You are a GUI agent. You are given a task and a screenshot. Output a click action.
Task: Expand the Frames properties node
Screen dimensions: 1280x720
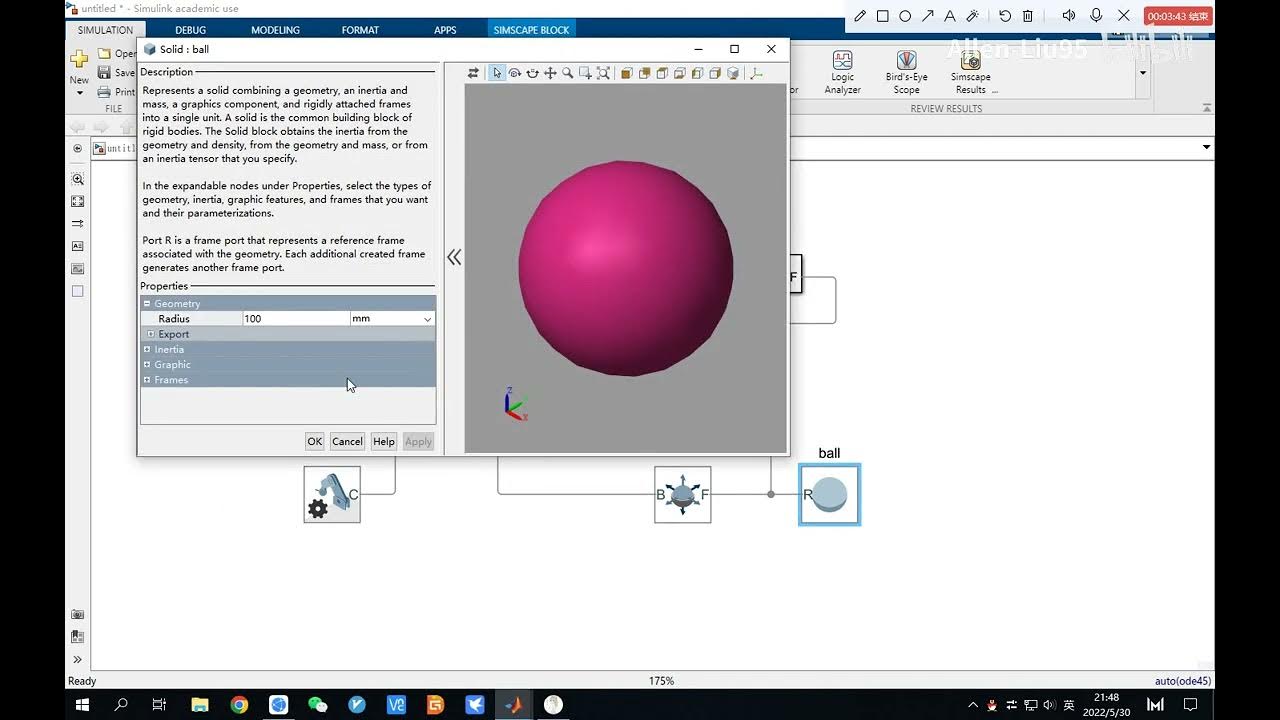click(147, 380)
